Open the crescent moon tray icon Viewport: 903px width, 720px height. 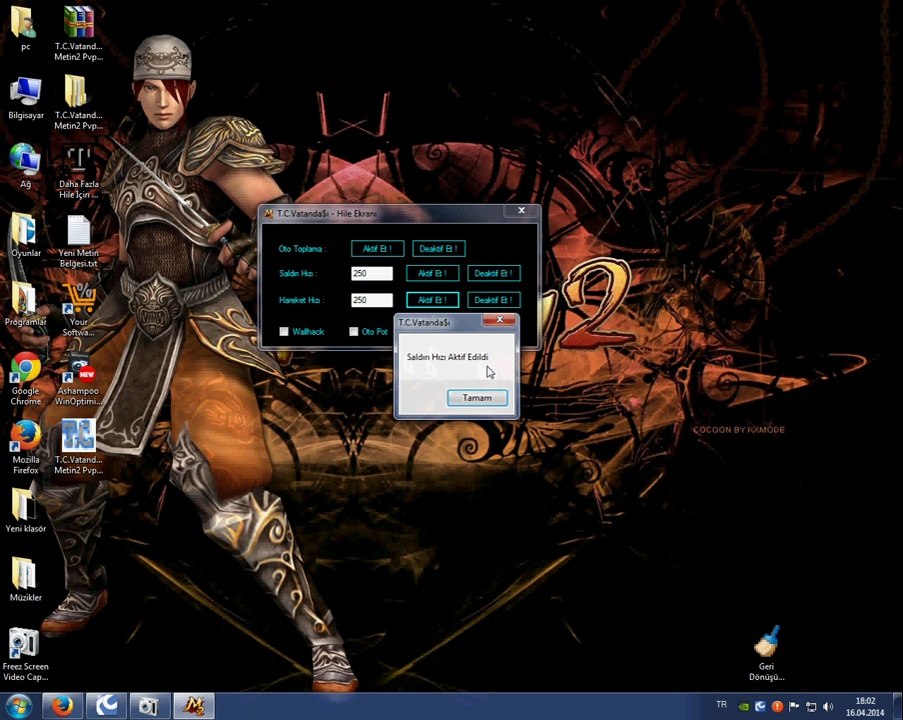760,706
